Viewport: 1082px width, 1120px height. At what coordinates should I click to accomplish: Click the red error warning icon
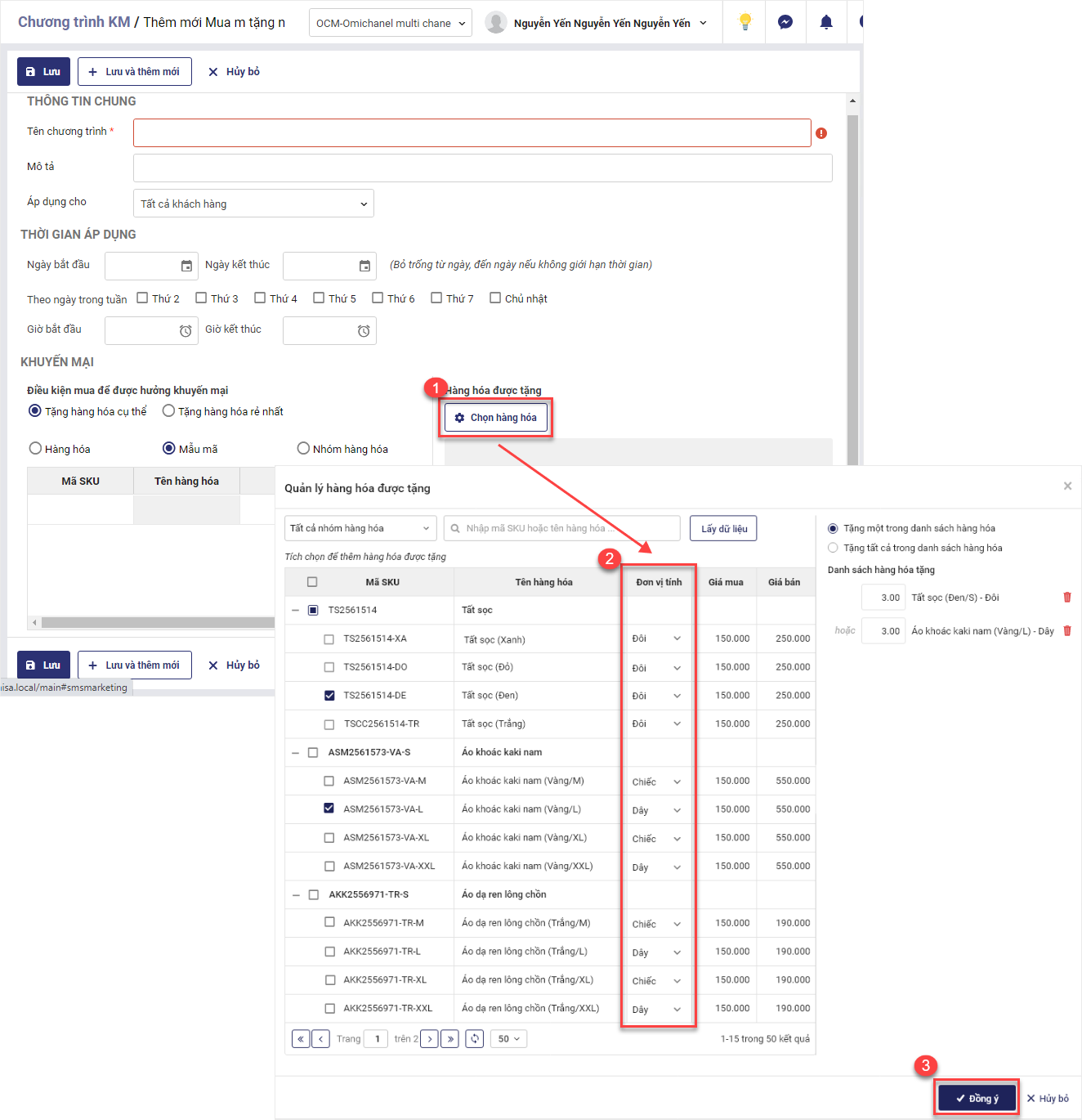821,133
